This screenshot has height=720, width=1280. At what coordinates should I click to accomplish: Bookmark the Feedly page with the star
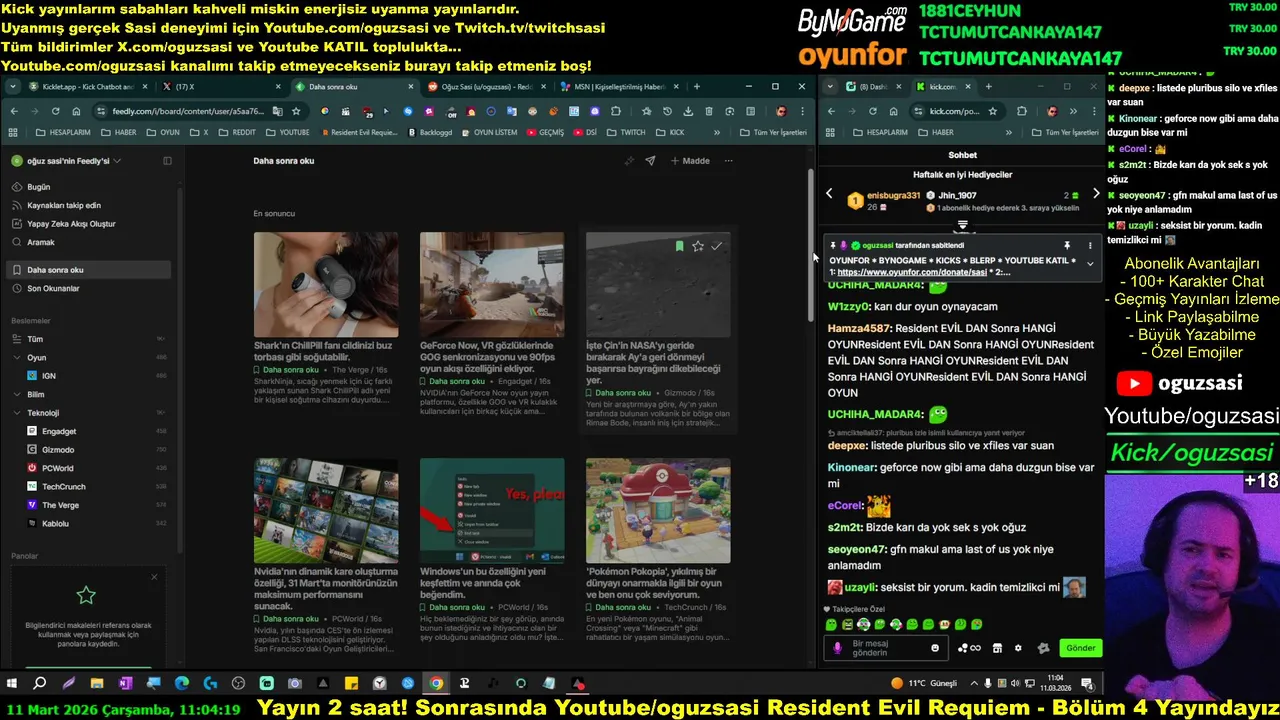pyautogui.click(x=296, y=111)
